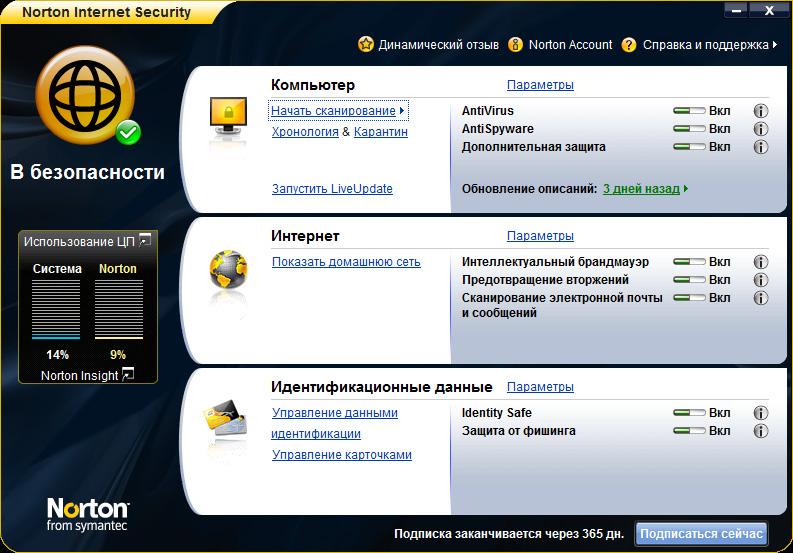The height and width of the screenshot is (553, 793).
Task: Click the Norton Account padlock icon
Action: [515, 45]
